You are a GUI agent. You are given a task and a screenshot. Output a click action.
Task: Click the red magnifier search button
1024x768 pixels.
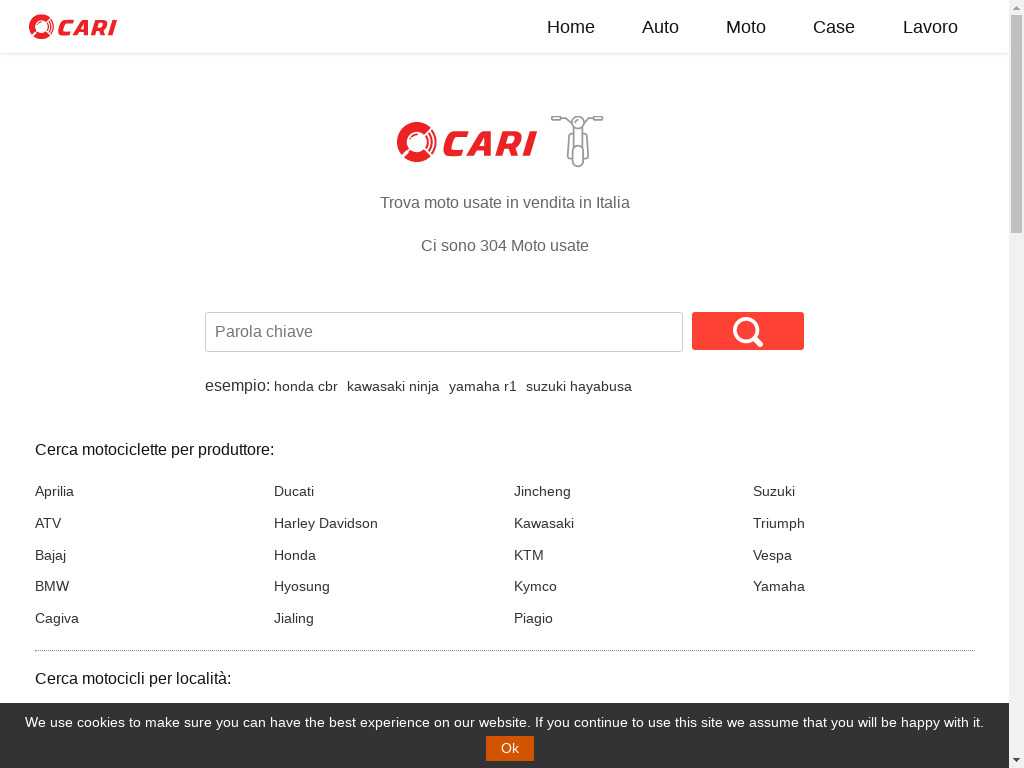(x=748, y=331)
